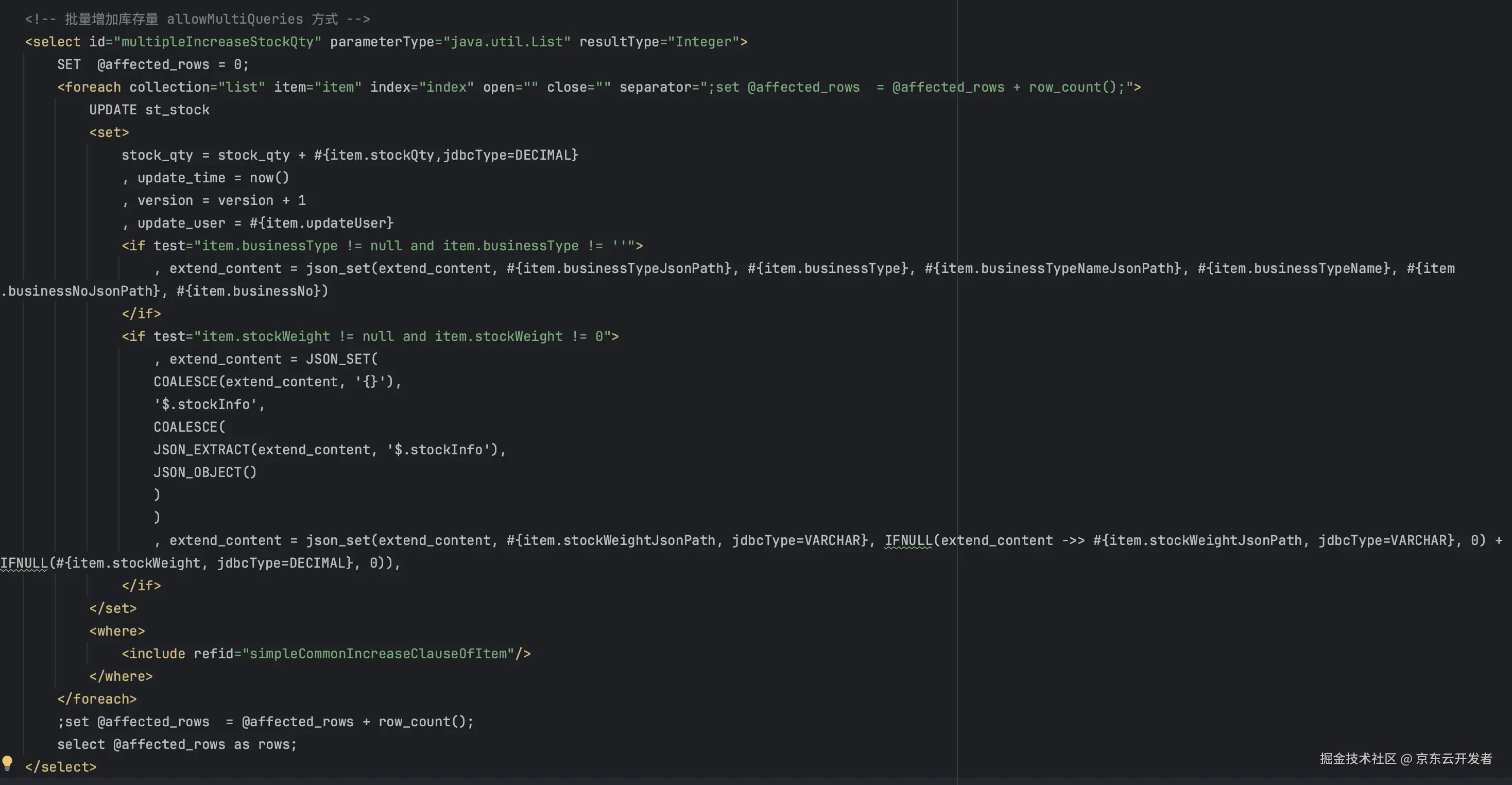Click the opening foreach tag name
The image size is (1512, 785).
(x=93, y=87)
